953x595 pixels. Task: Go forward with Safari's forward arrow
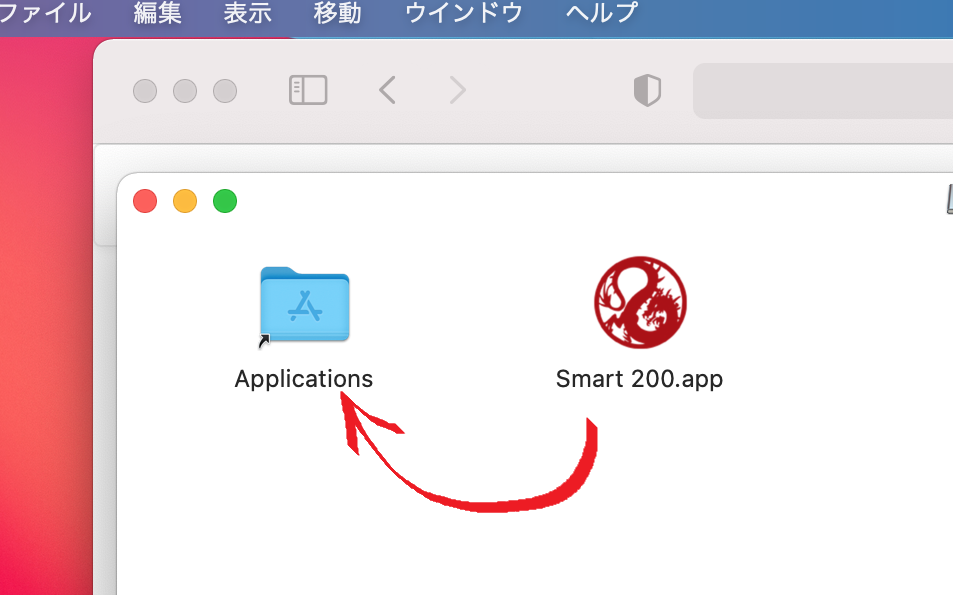[x=458, y=91]
